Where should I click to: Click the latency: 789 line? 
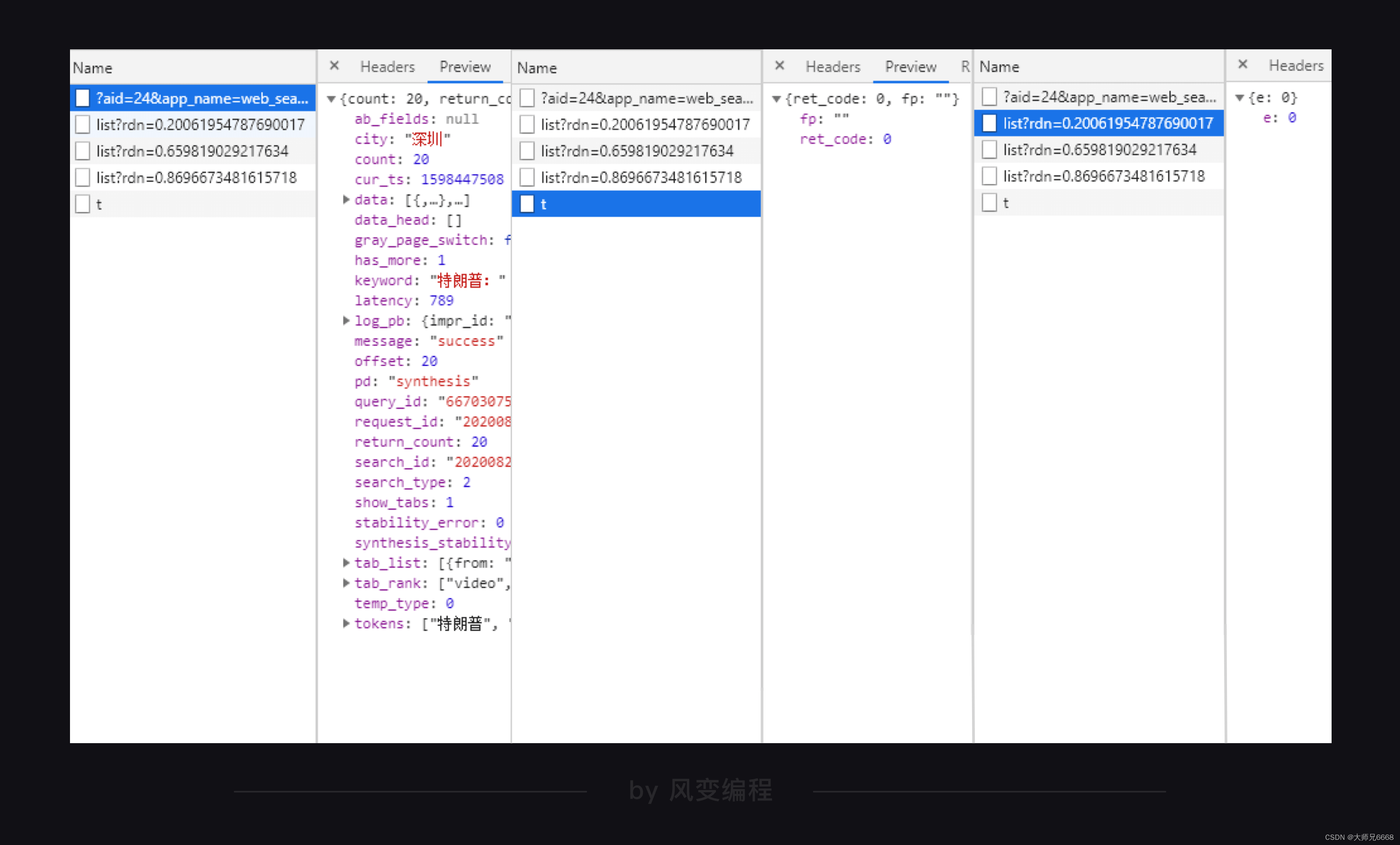tap(404, 301)
